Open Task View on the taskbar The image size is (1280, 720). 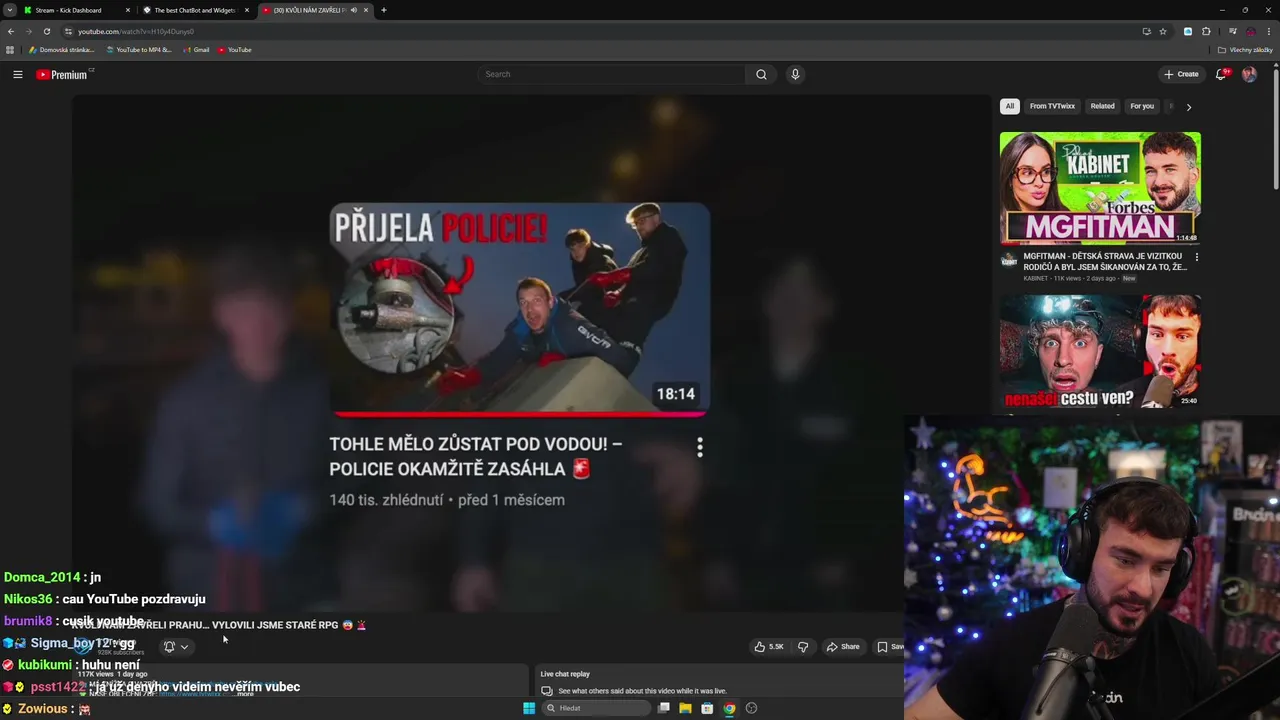(x=663, y=708)
